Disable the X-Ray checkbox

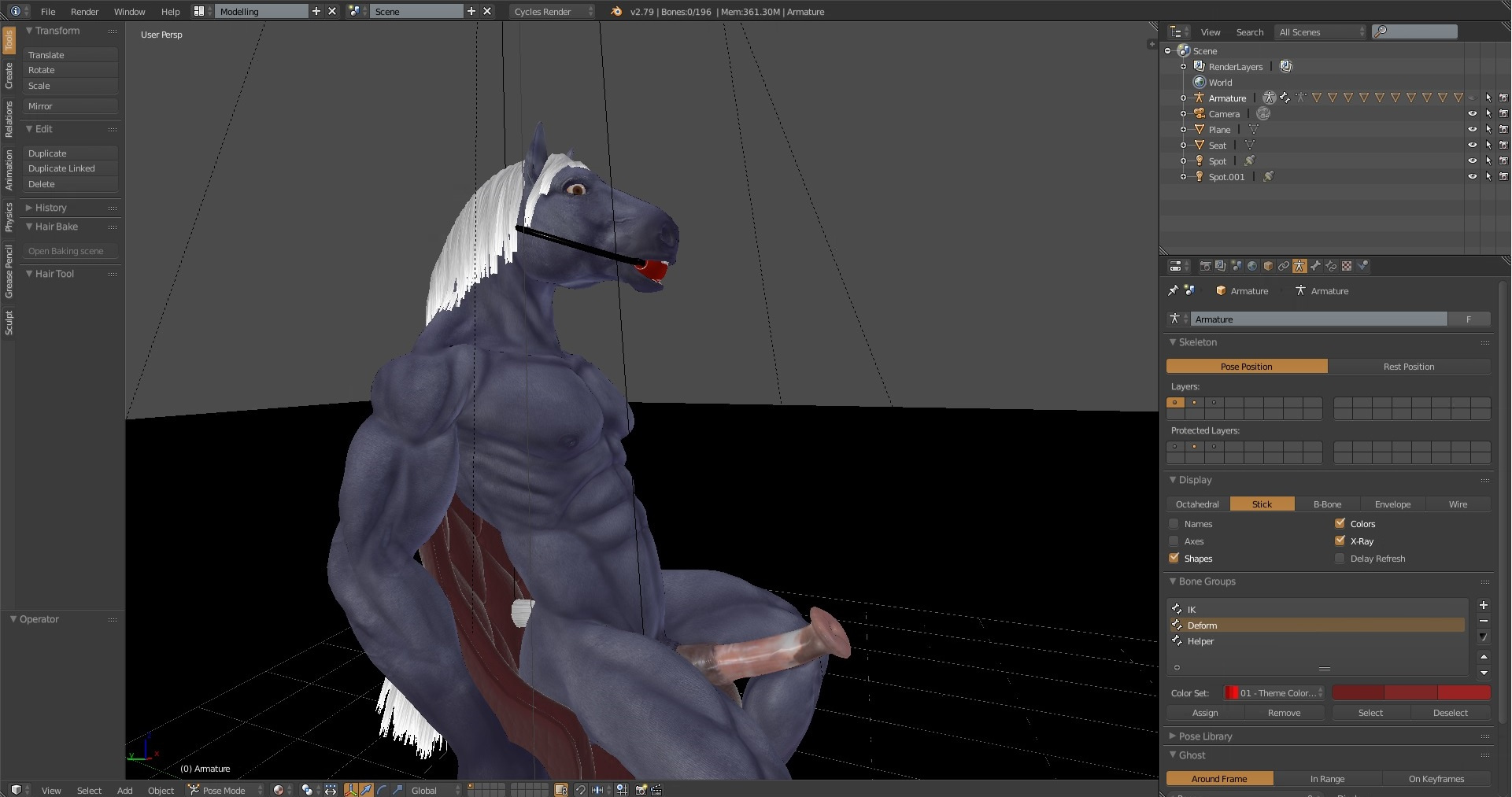(1340, 541)
